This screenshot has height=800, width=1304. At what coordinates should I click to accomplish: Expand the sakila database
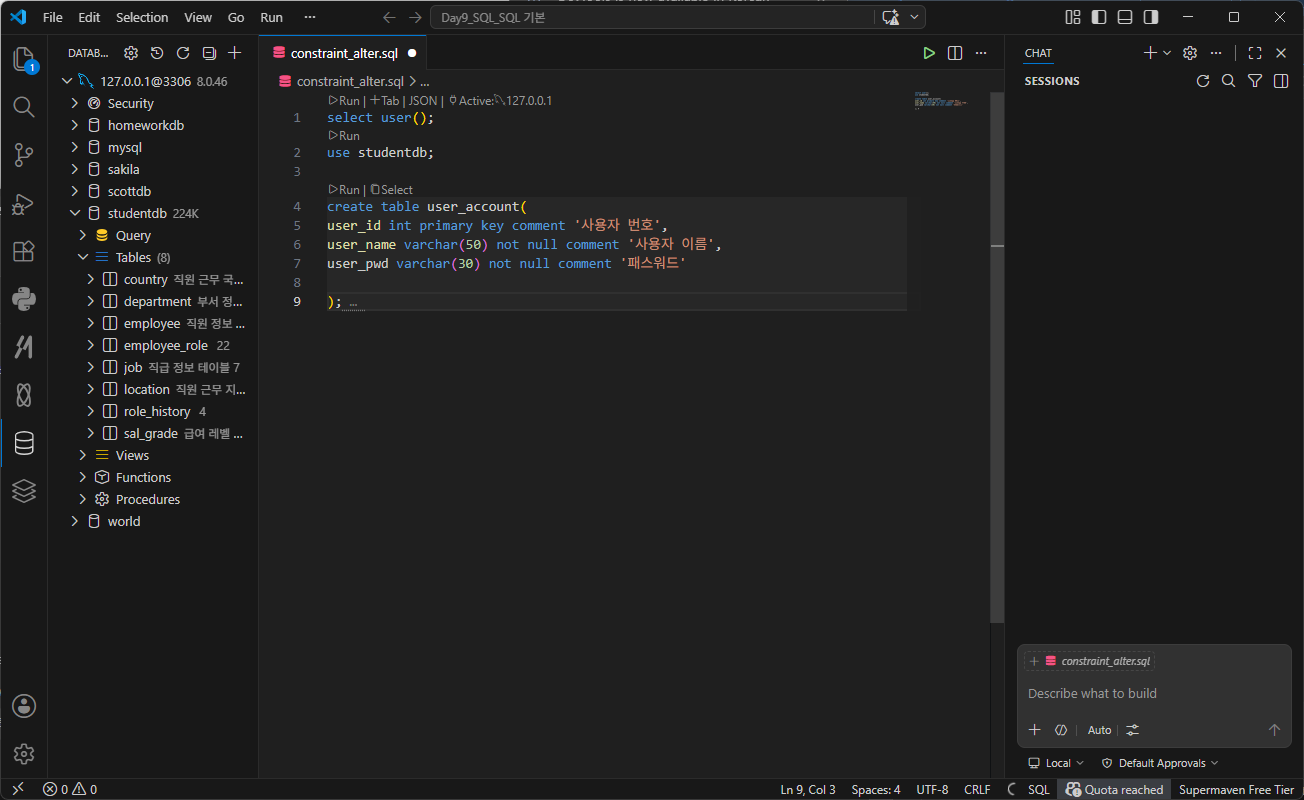75,169
